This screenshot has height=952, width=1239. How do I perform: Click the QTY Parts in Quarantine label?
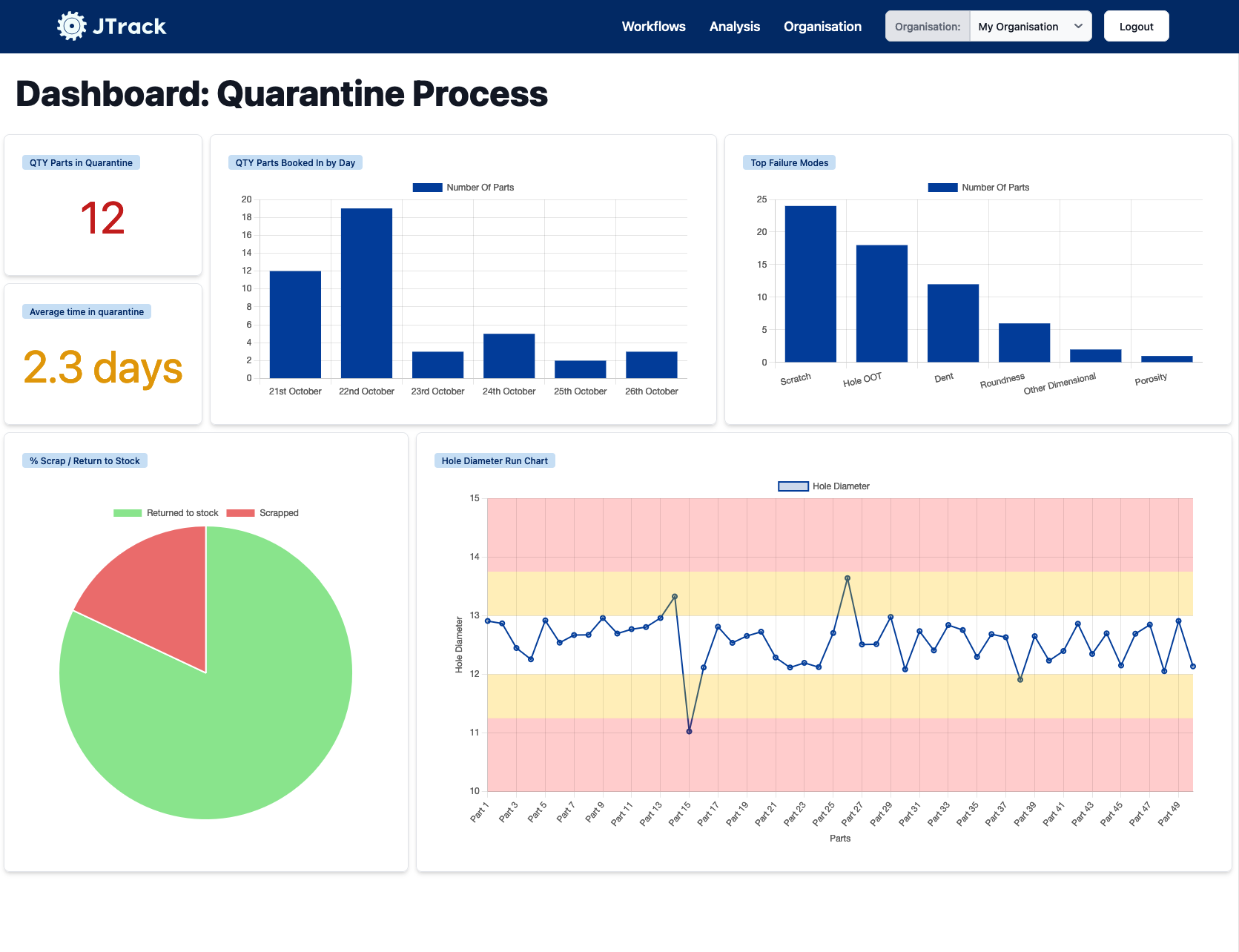(x=81, y=163)
